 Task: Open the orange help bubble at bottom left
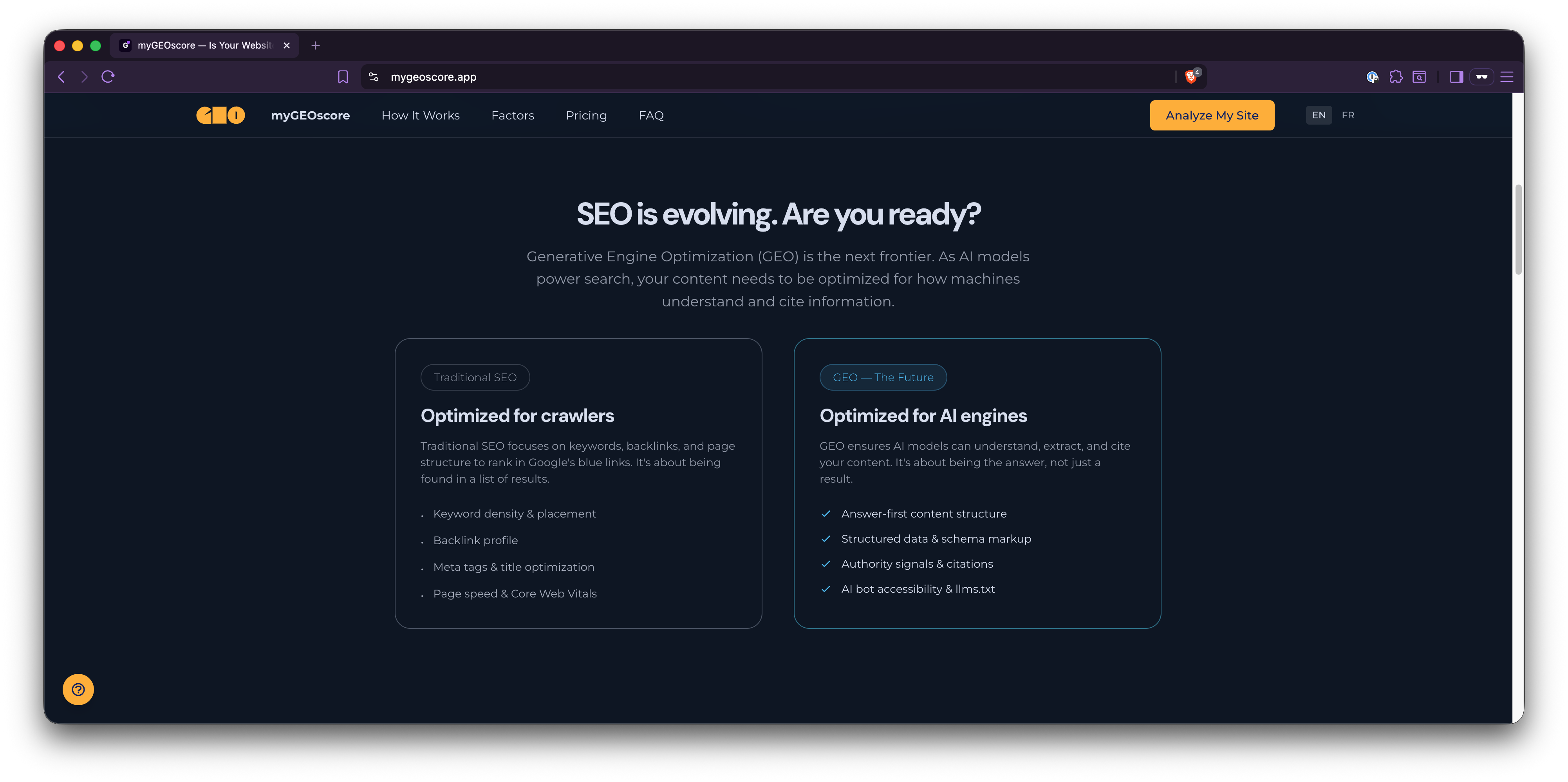[x=78, y=690]
